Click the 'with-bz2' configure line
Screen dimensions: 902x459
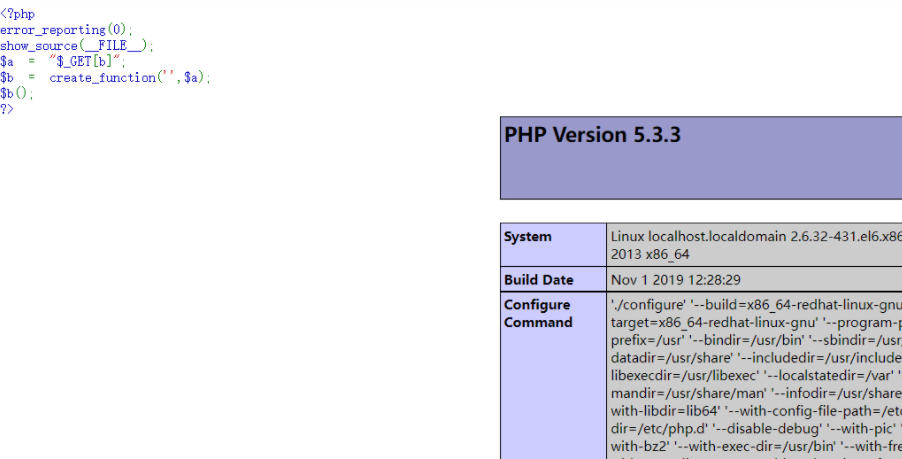click(756, 446)
